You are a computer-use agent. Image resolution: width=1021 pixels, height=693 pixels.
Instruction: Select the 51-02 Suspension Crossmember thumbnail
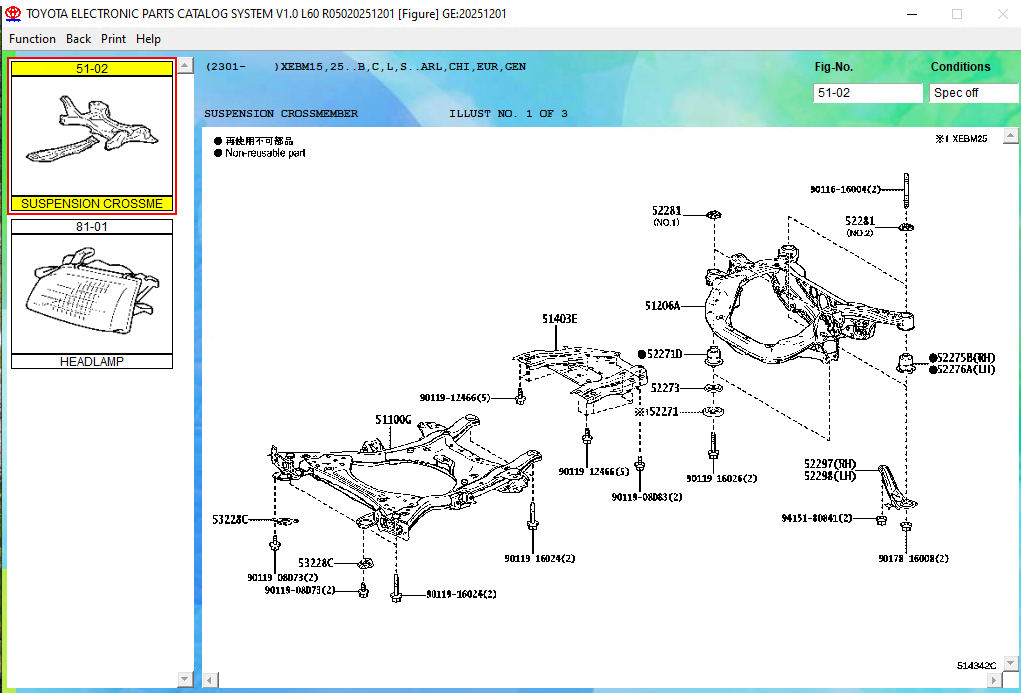(92, 136)
